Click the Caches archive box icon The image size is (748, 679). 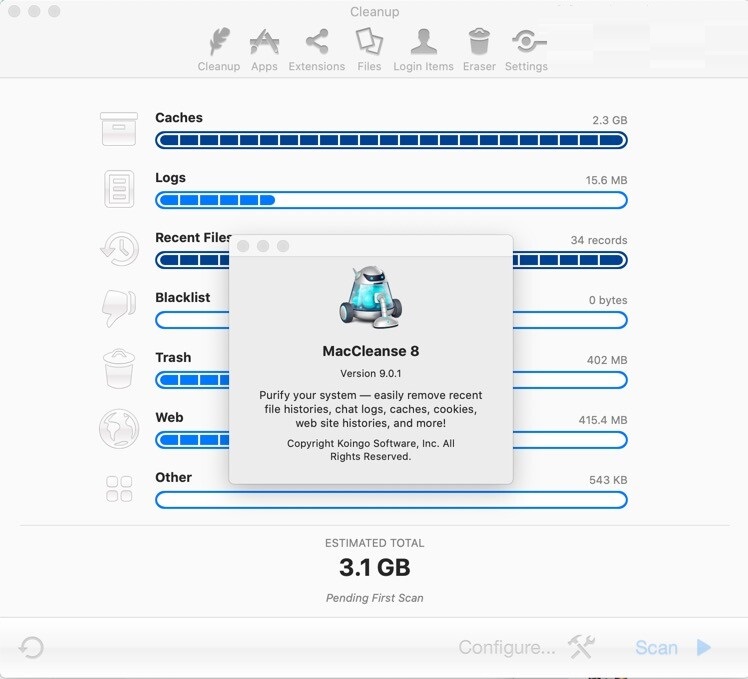(x=119, y=129)
